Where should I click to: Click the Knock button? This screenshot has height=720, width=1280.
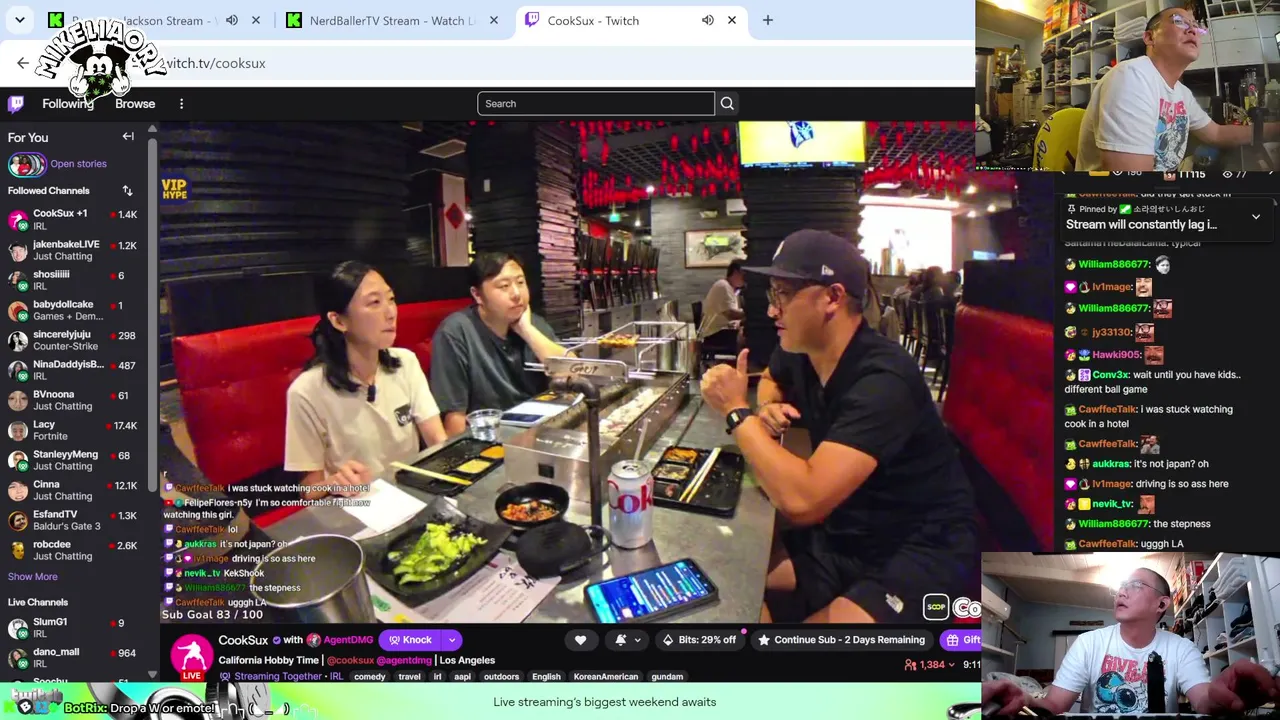411,640
